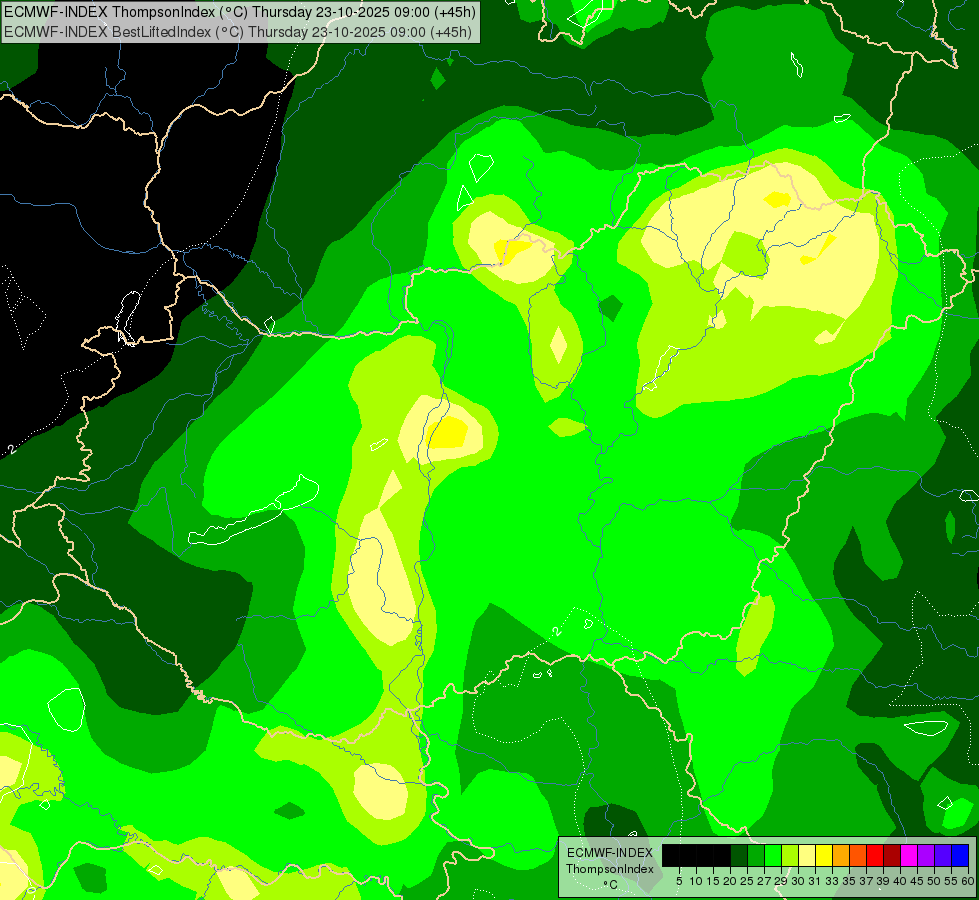Click the ECMWF-INDEX label in legend
This screenshot has height=900, width=979.
610,853
